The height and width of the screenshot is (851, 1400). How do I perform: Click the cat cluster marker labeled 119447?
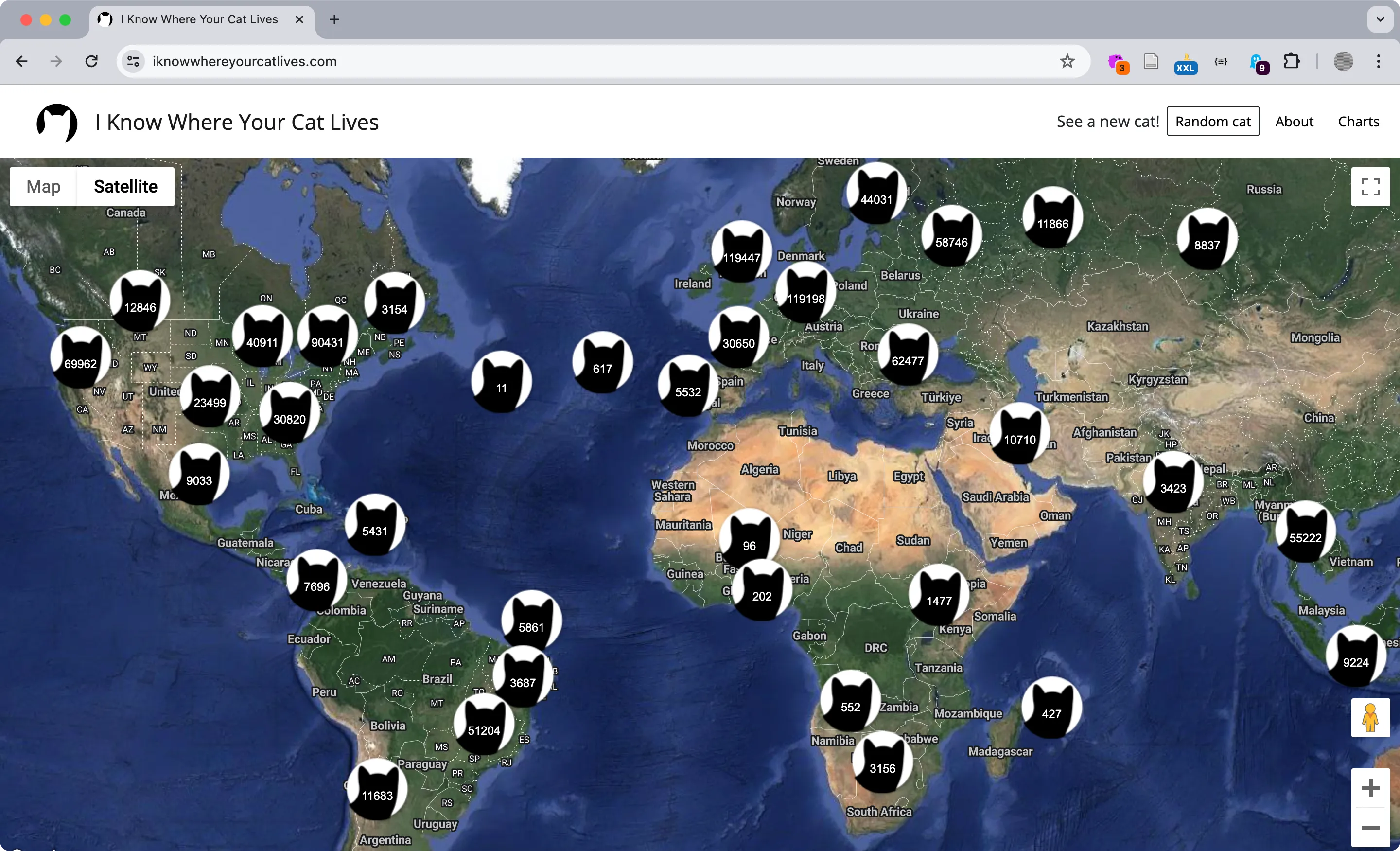coord(741,252)
